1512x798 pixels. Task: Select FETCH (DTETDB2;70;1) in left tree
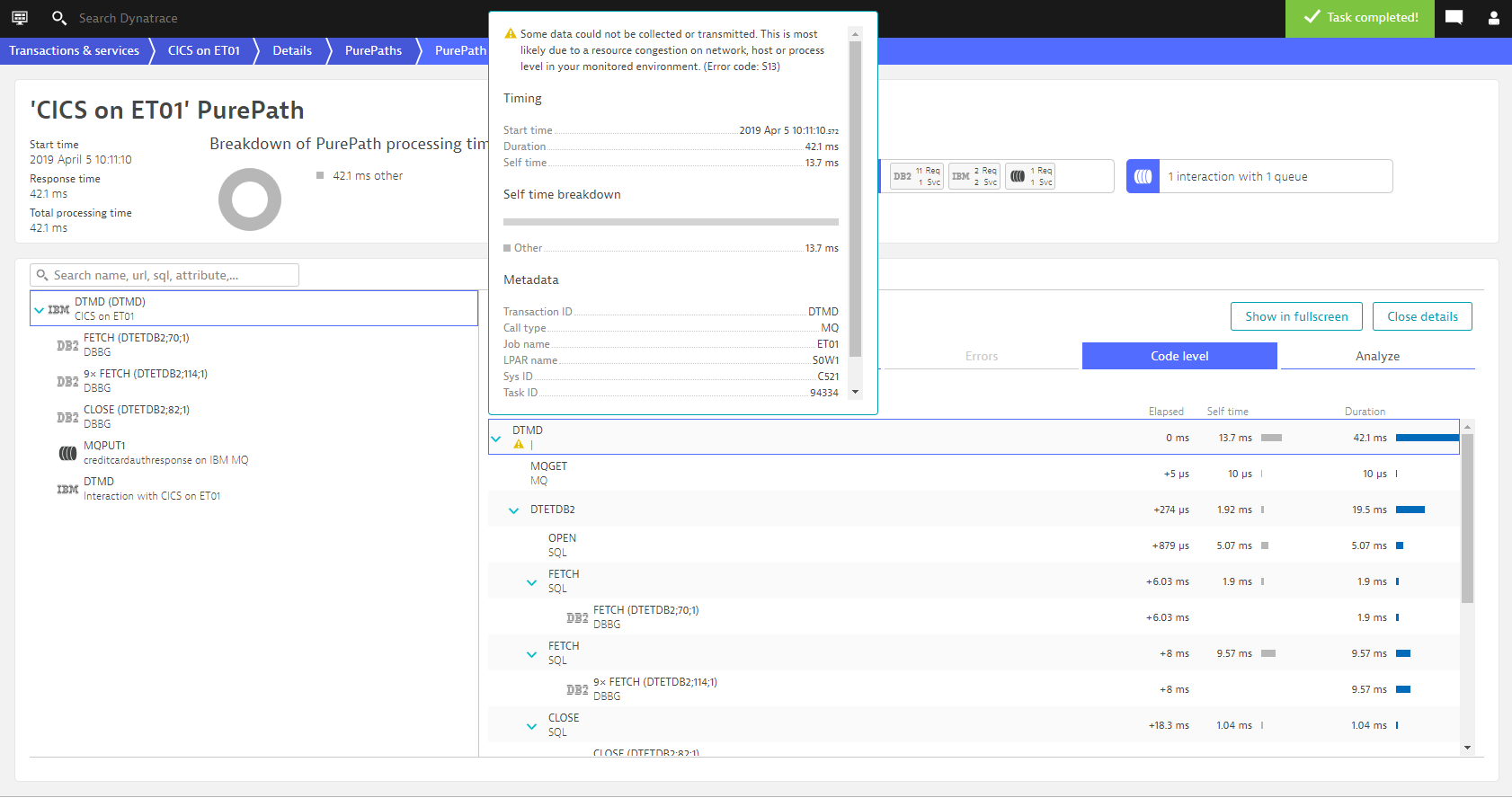(x=253, y=345)
